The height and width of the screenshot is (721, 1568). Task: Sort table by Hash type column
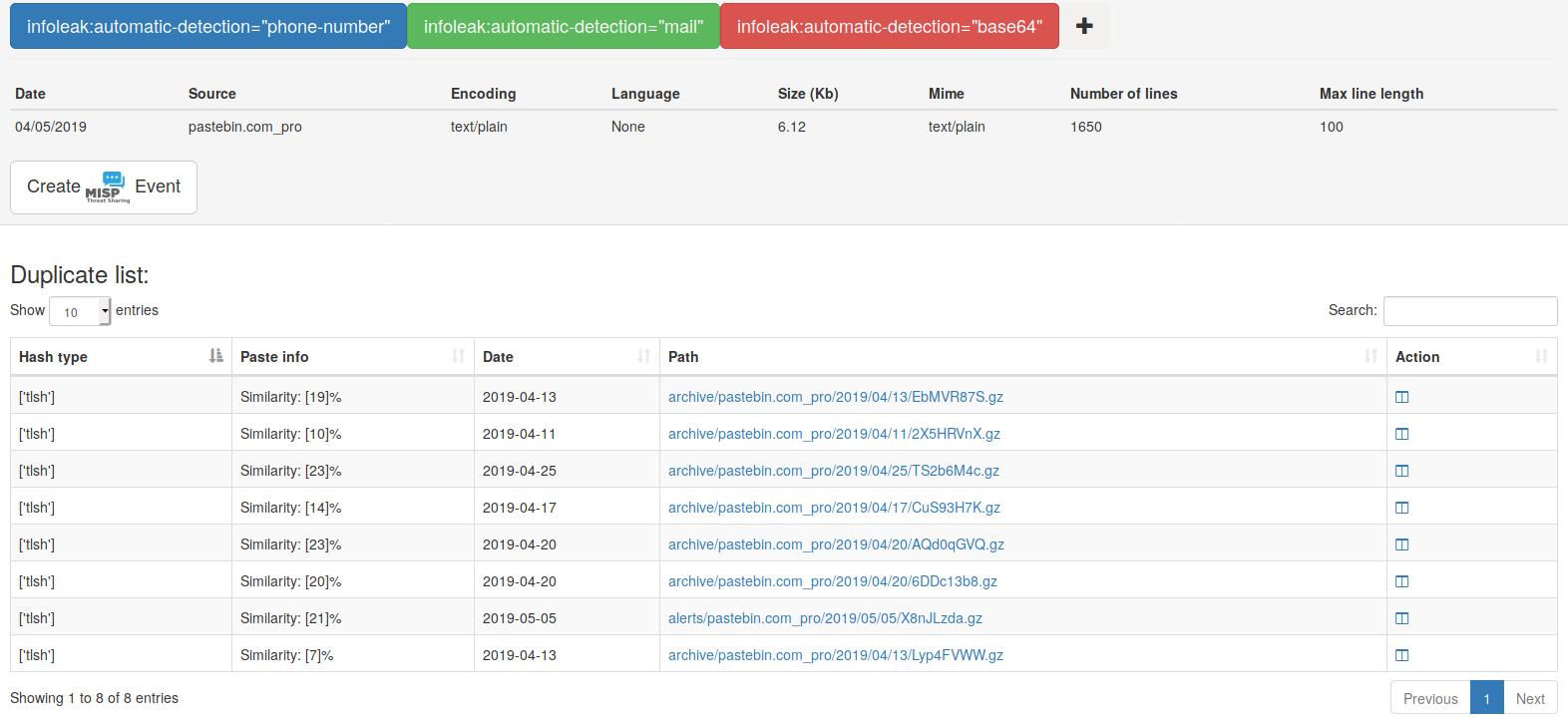[120, 357]
